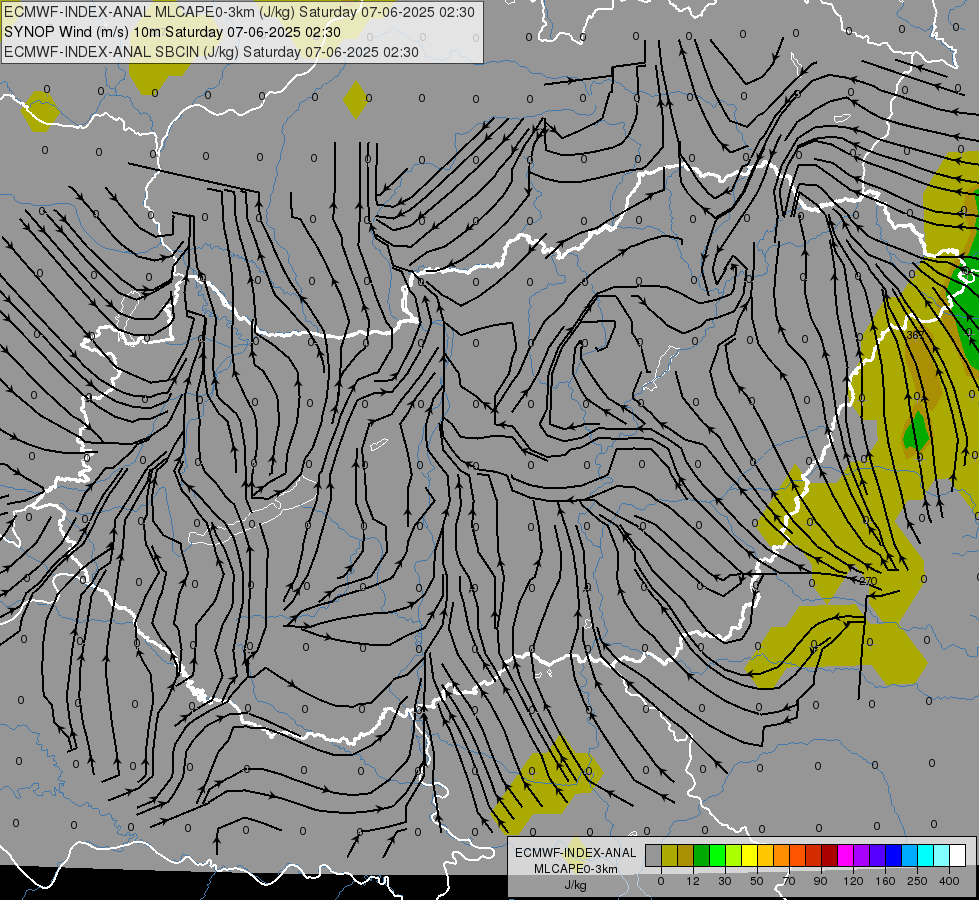Click the red swatch left of 90

tap(814, 855)
